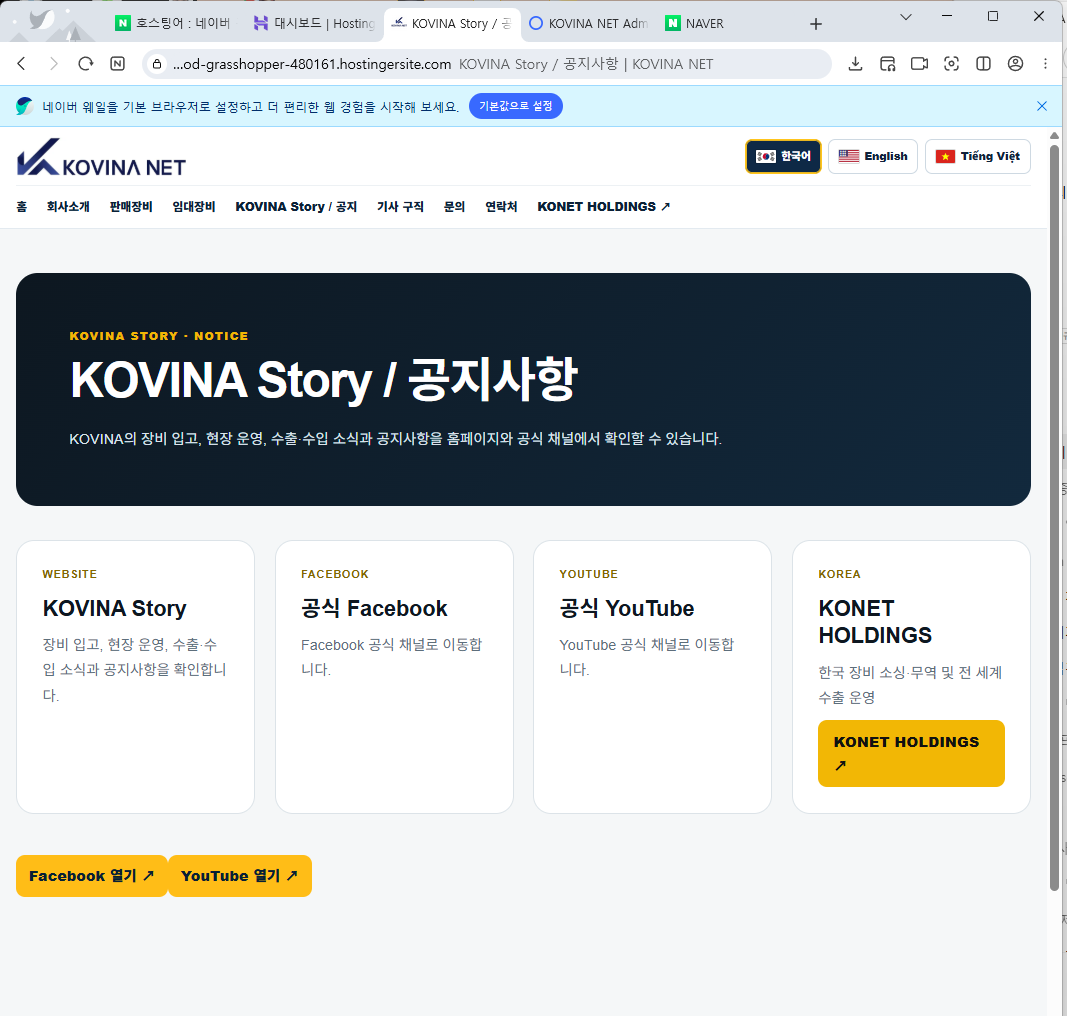
Task: Click the lock site-info icon
Action: [x=157, y=64]
